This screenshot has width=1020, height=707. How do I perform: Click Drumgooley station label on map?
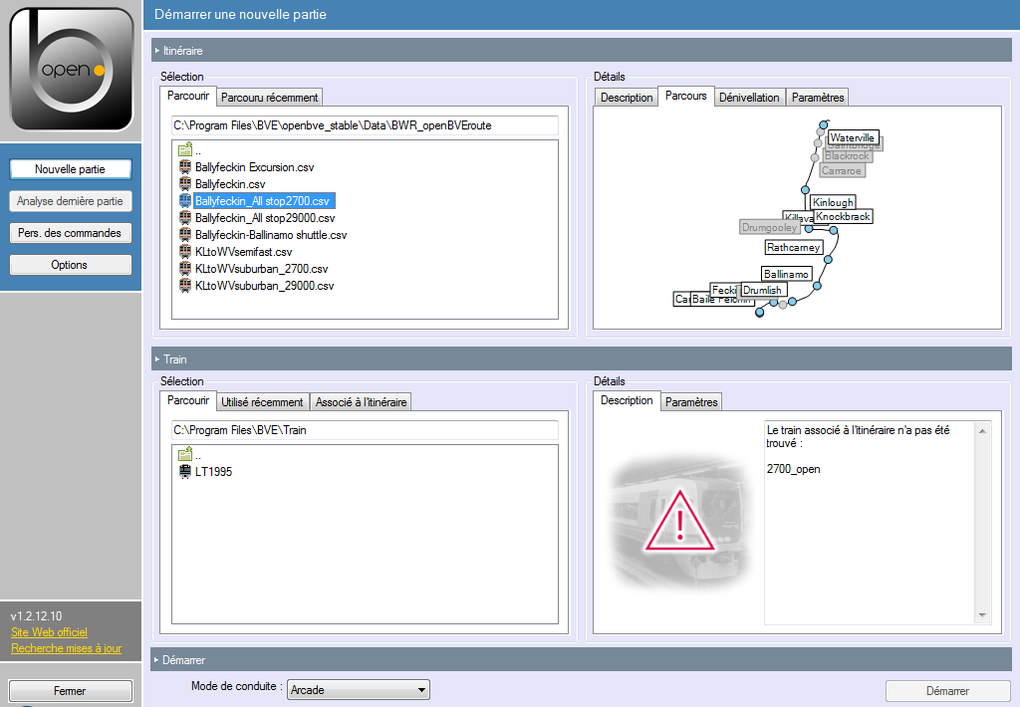click(770, 227)
